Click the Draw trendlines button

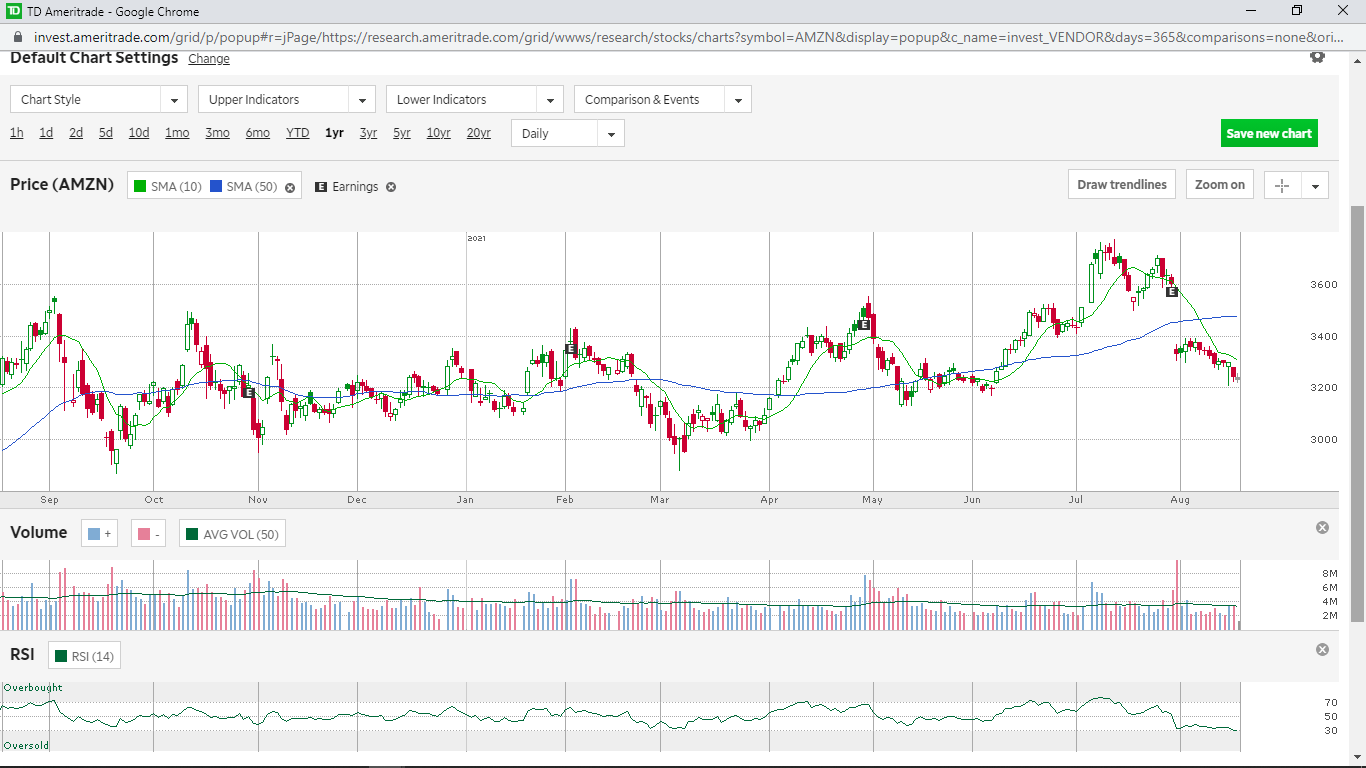pyautogui.click(x=1122, y=185)
